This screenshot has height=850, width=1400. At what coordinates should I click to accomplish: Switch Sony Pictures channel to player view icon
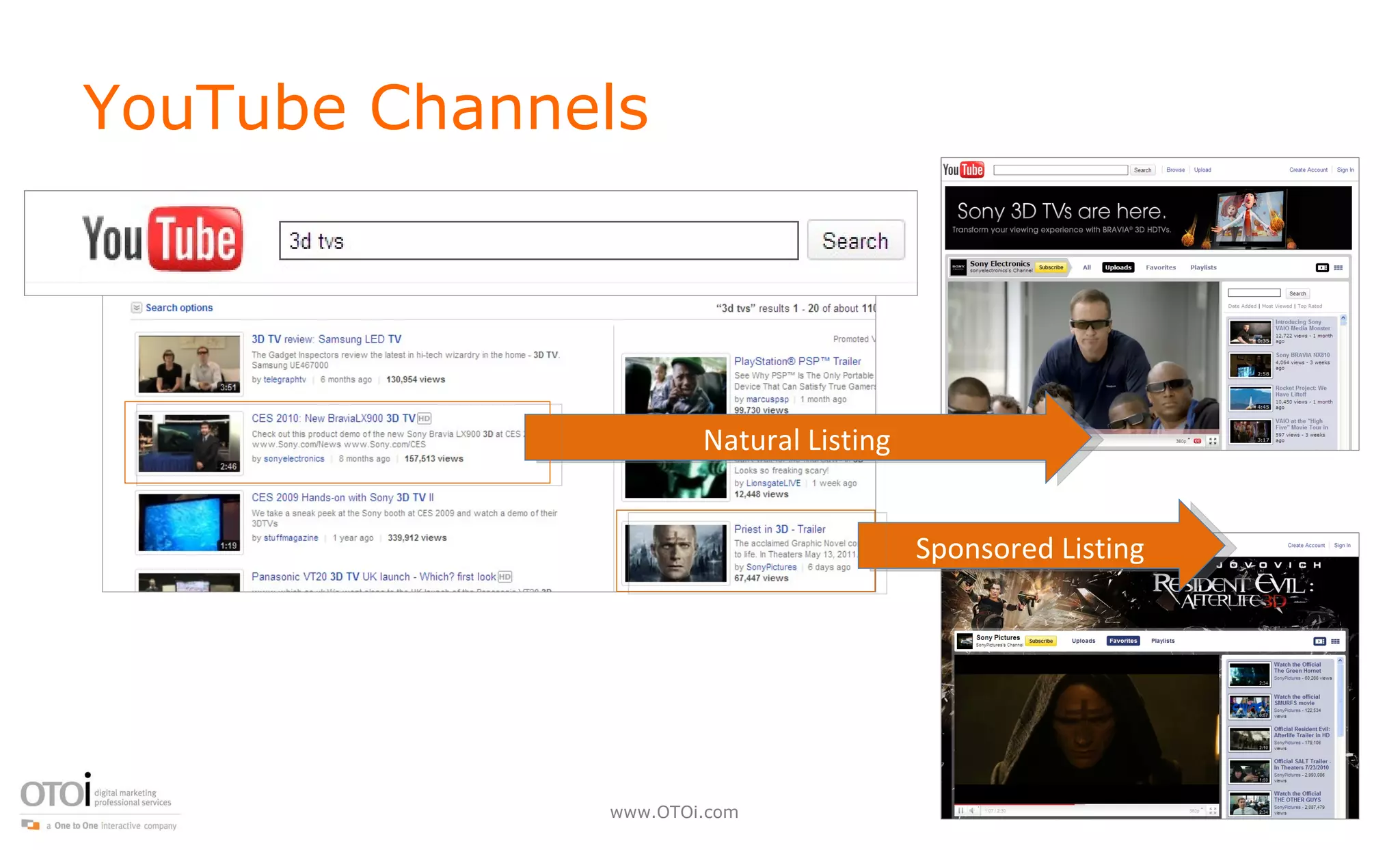tap(1319, 641)
